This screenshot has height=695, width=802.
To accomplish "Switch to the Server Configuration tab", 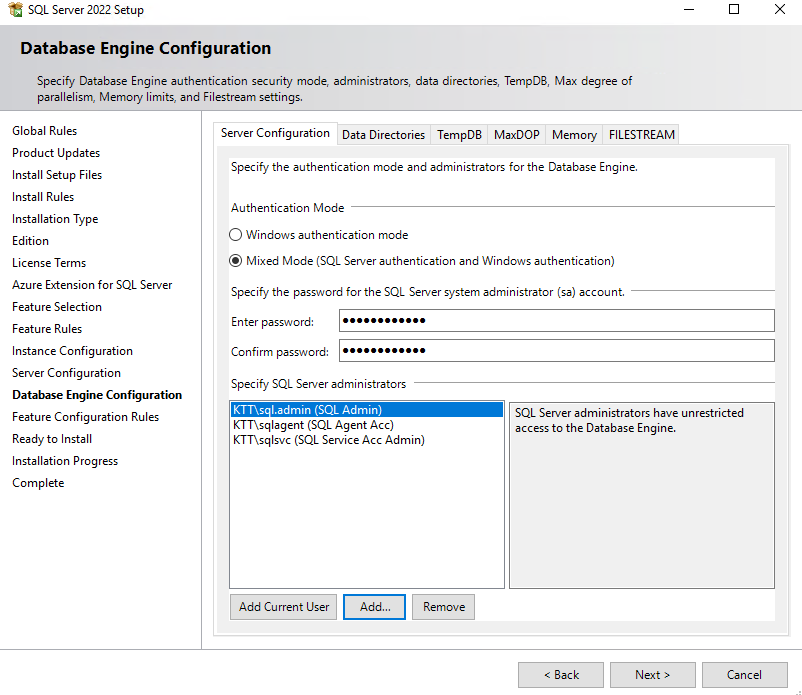I will [x=275, y=133].
